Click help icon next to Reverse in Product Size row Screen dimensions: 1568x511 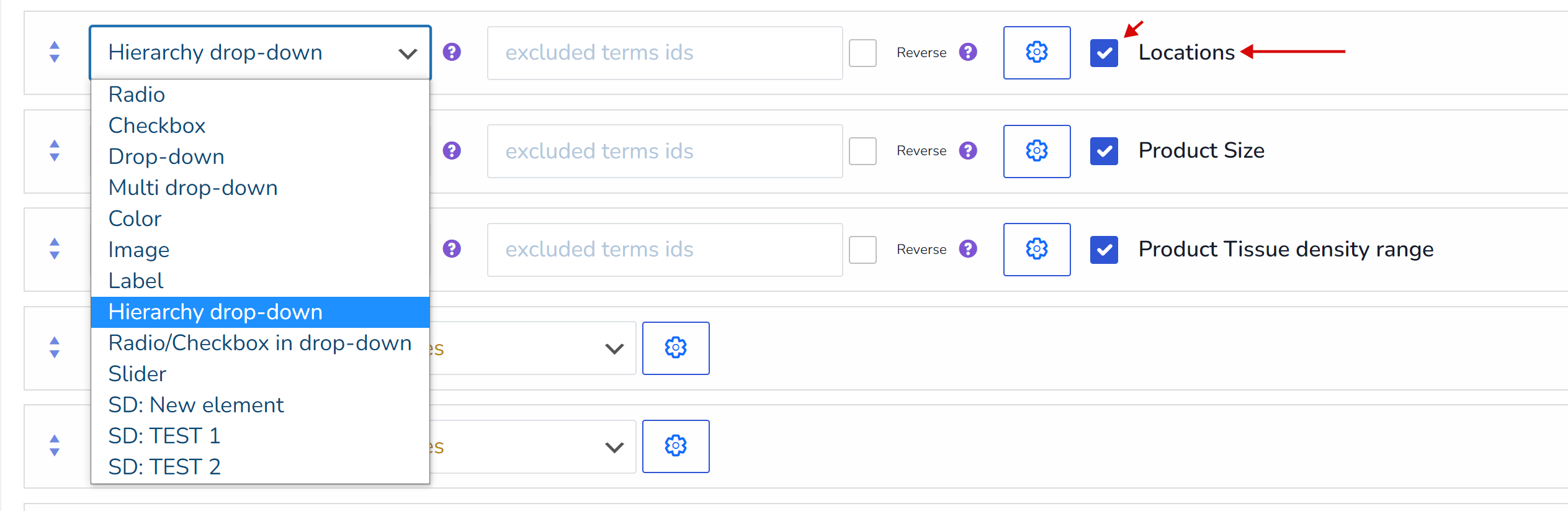coord(968,151)
